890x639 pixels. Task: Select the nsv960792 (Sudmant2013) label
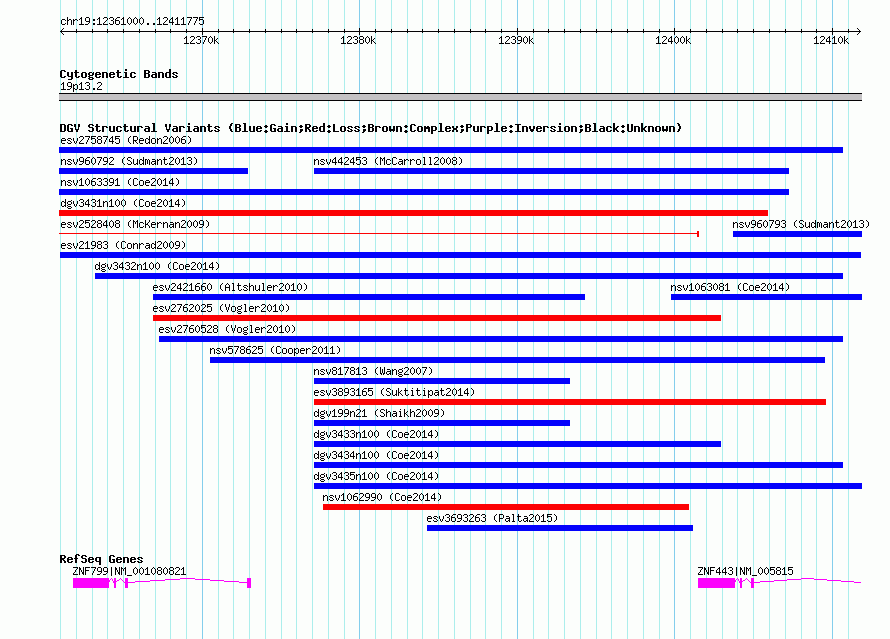click(x=129, y=161)
